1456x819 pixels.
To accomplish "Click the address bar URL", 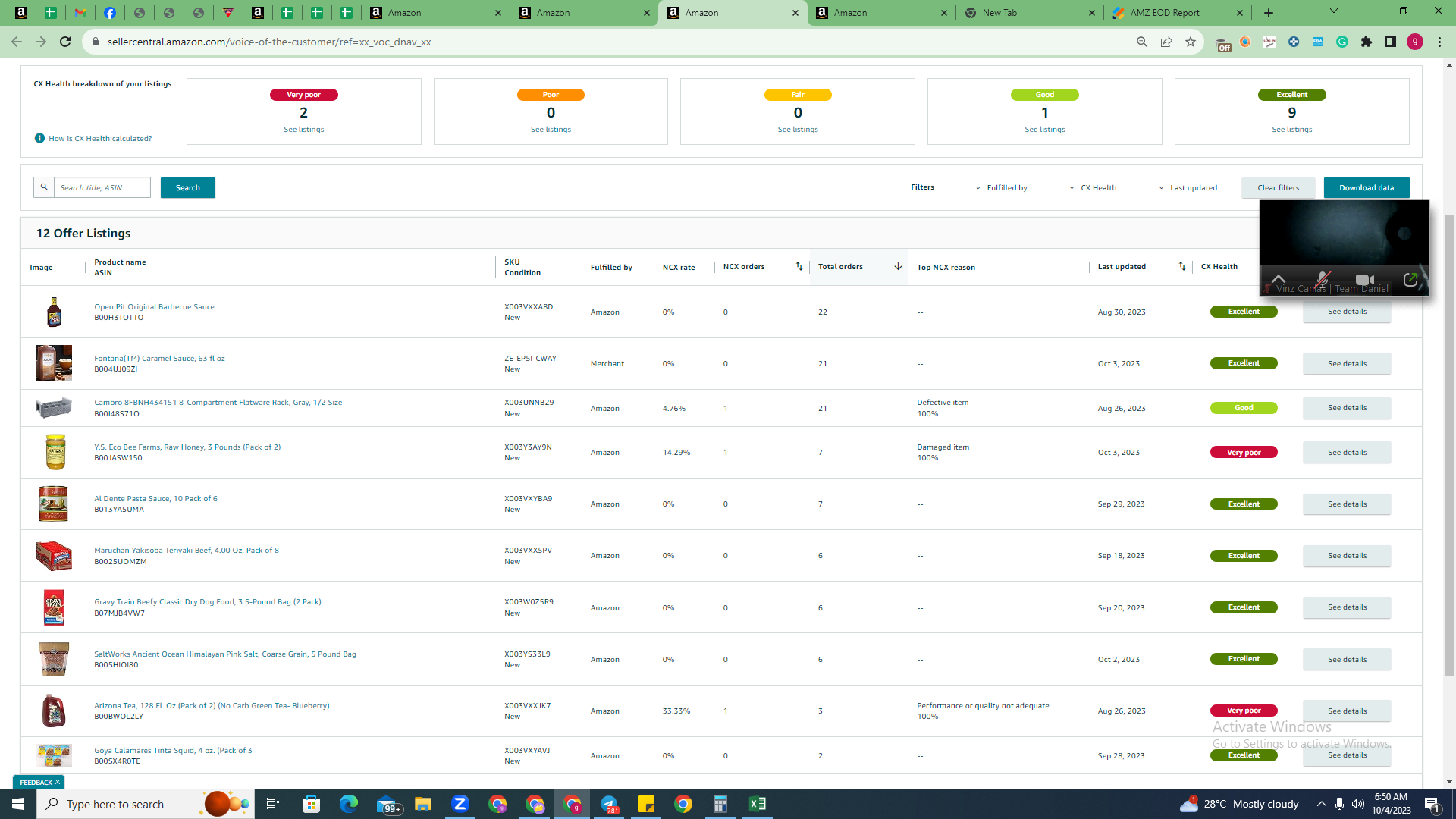I will point(269,42).
